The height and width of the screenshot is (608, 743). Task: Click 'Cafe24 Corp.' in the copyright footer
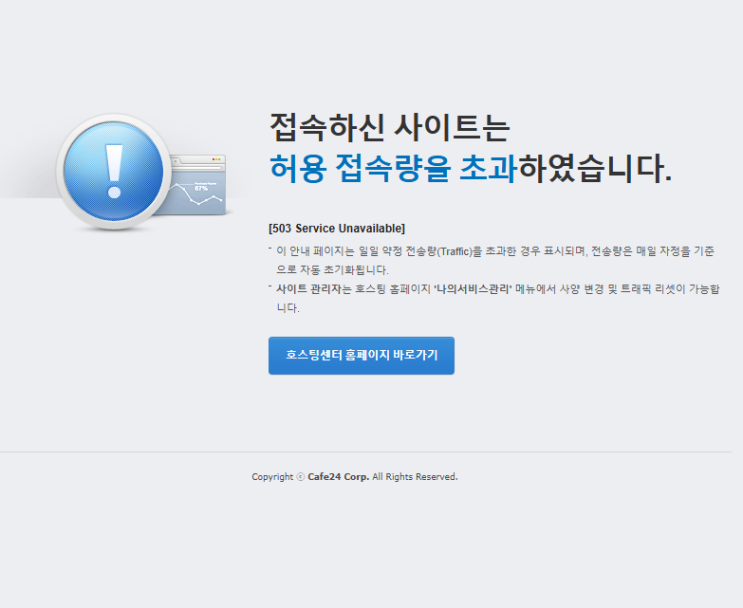point(338,477)
